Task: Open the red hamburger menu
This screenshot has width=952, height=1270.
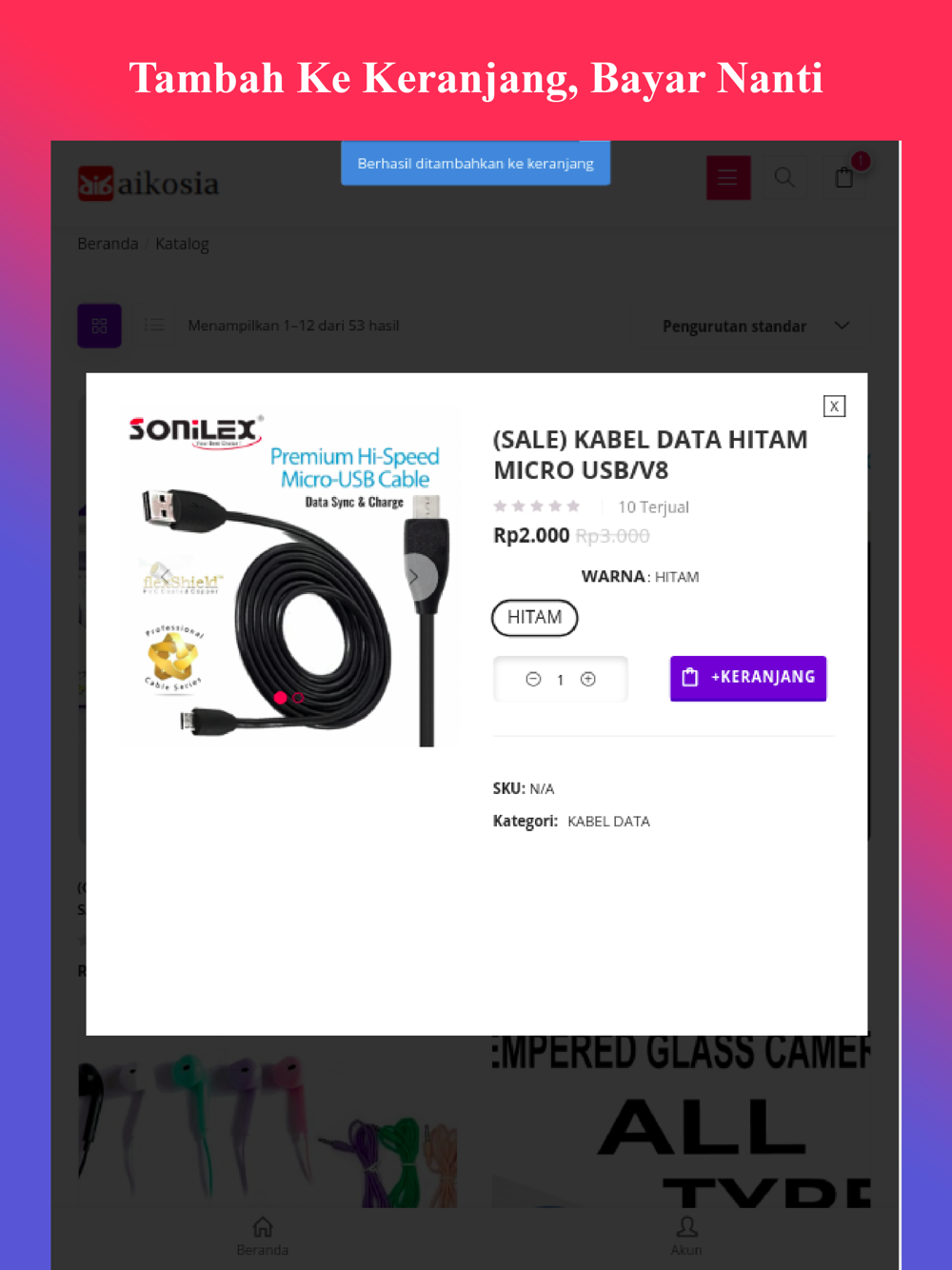Action: click(x=728, y=178)
